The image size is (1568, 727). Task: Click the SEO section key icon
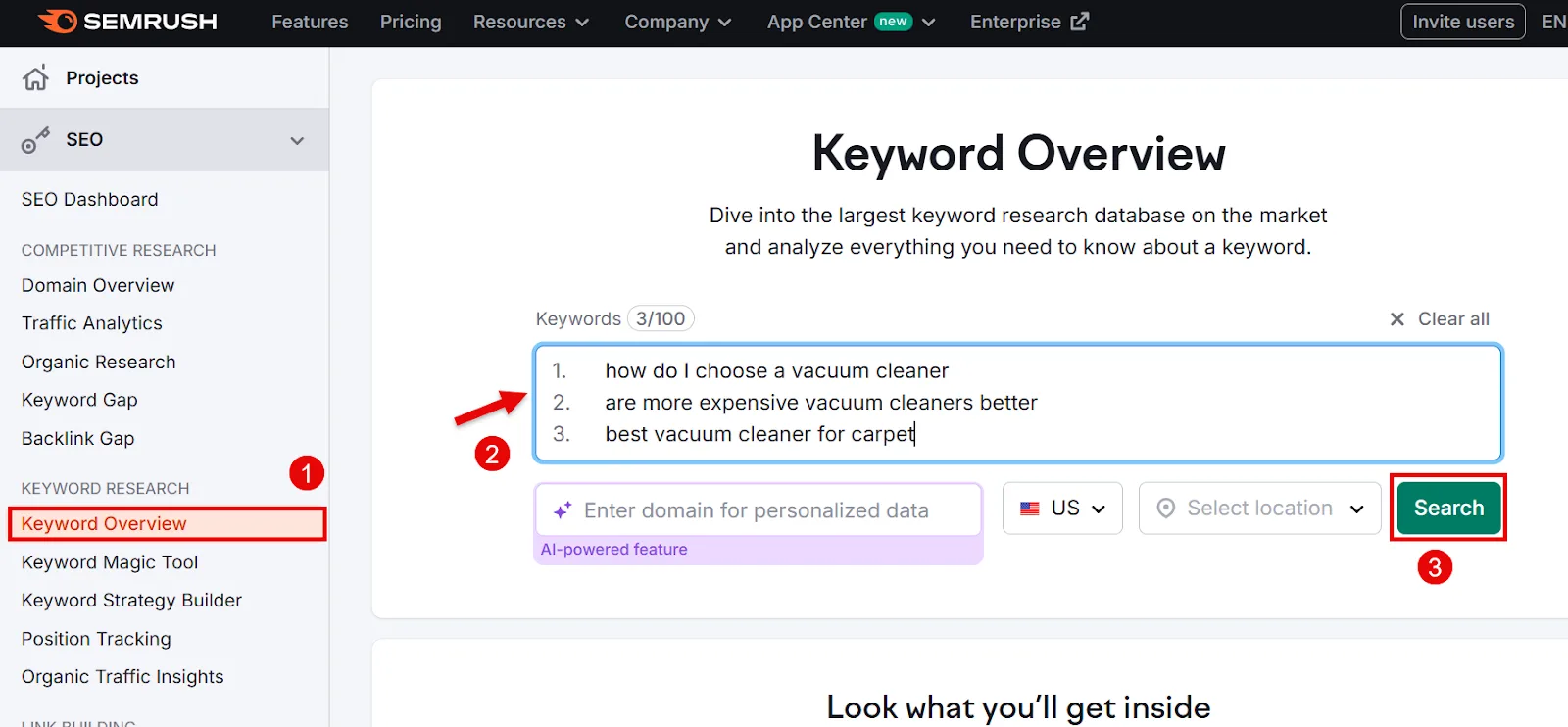click(x=35, y=140)
